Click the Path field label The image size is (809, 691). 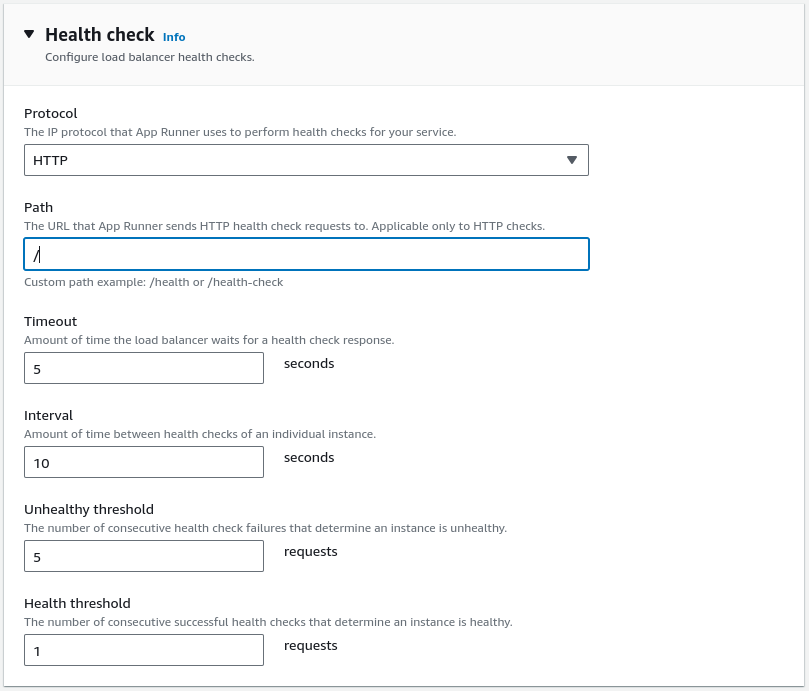point(39,207)
